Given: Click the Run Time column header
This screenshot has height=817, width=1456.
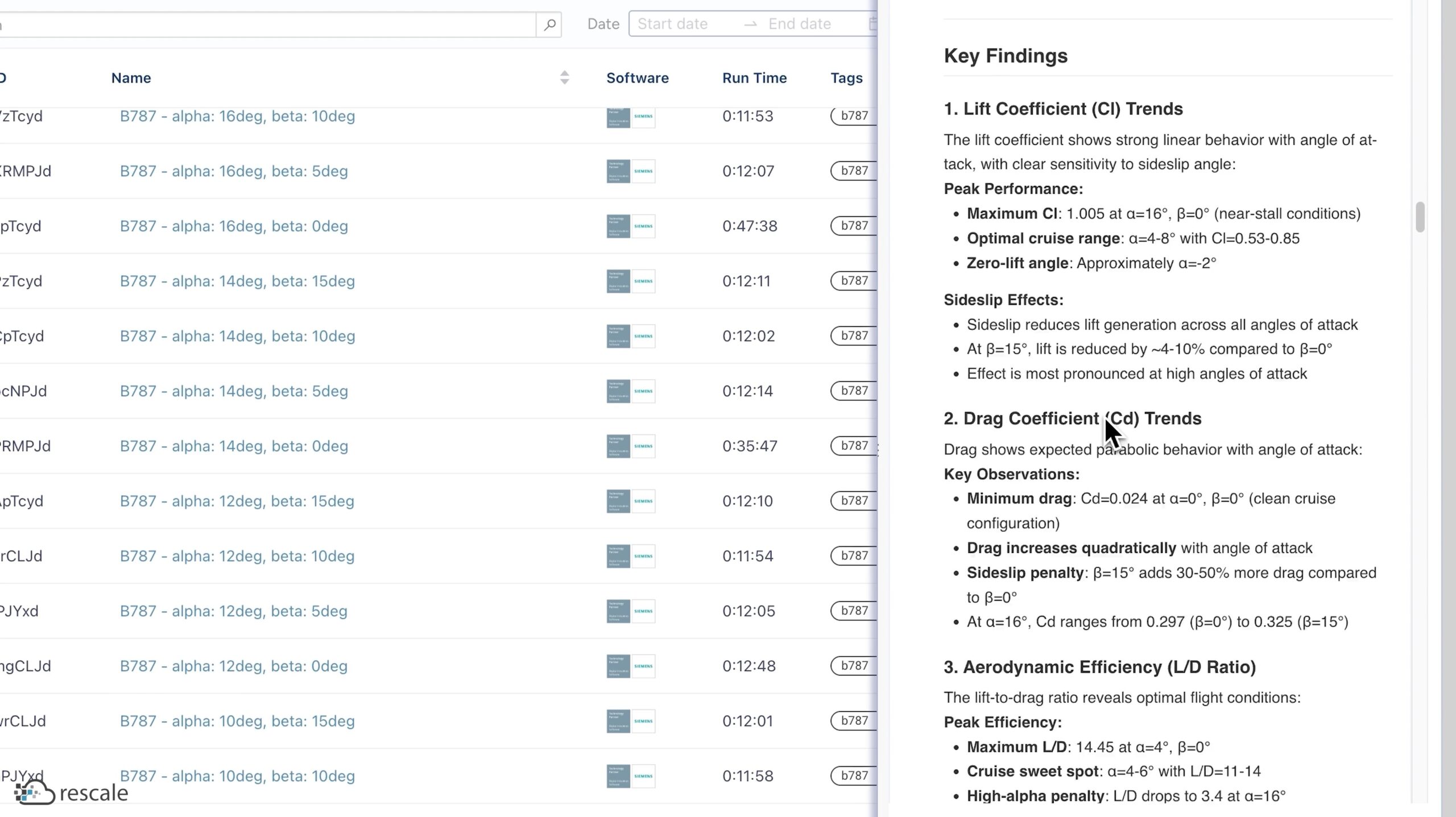Looking at the screenshot, I should [x=754, y=78].
